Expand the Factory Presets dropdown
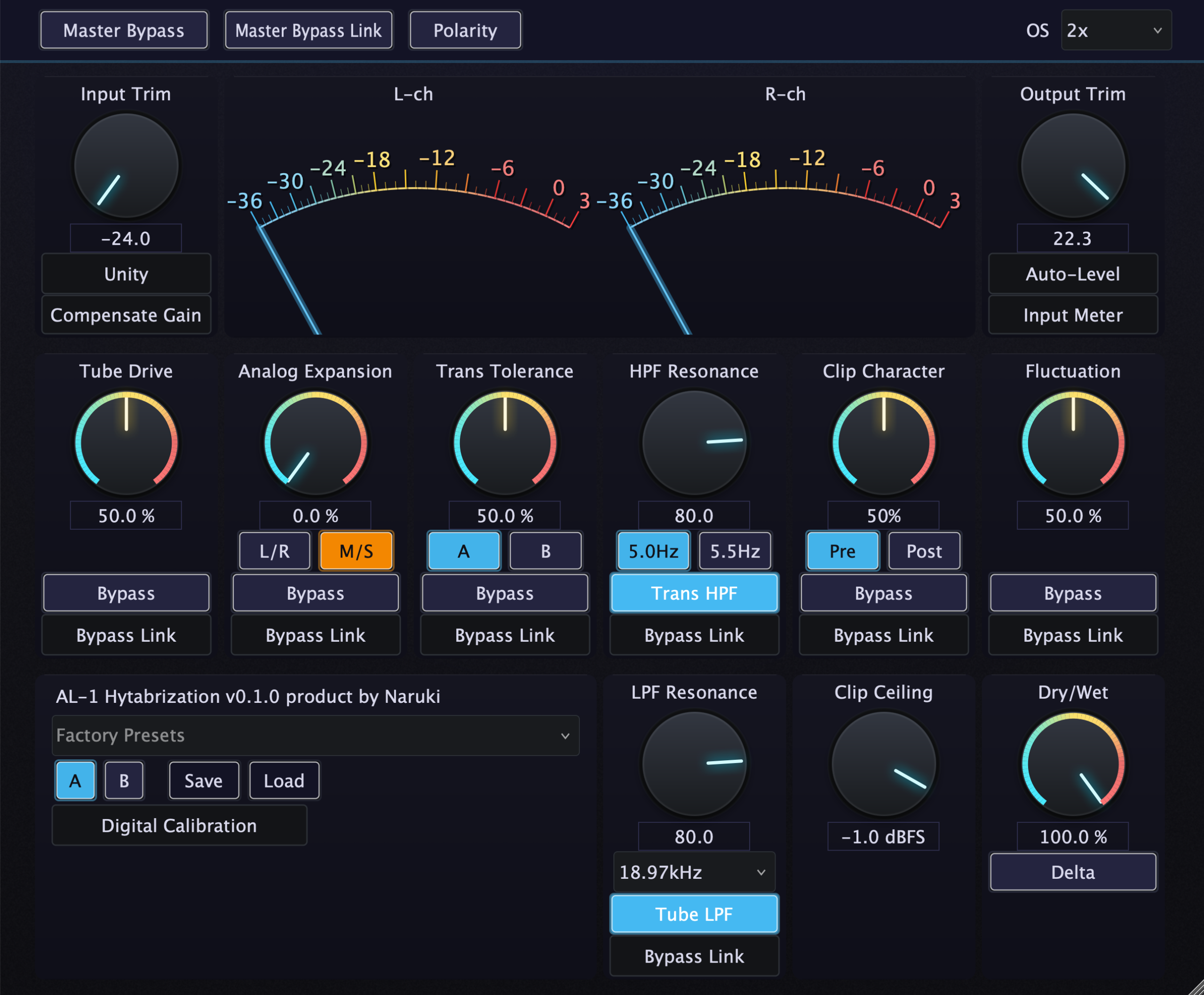Viewport: 1204px width, 995px height. 315,735
